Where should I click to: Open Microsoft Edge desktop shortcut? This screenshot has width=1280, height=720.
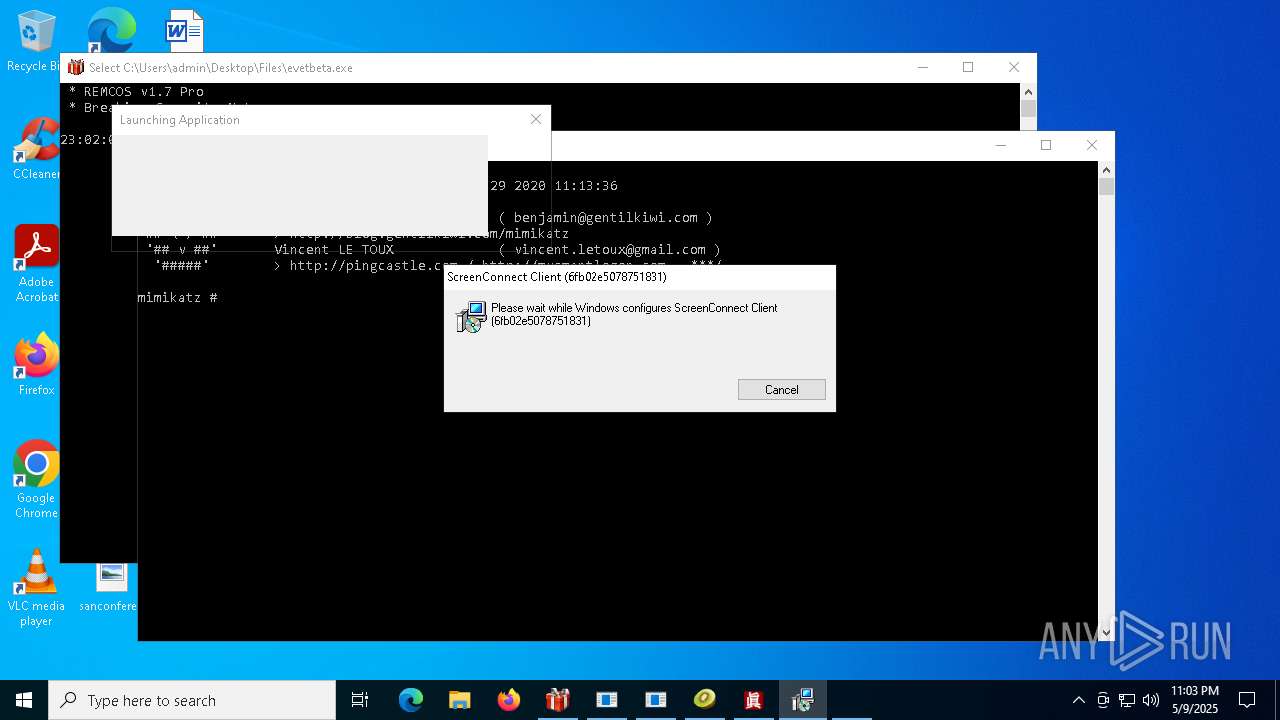pos(110,30)
